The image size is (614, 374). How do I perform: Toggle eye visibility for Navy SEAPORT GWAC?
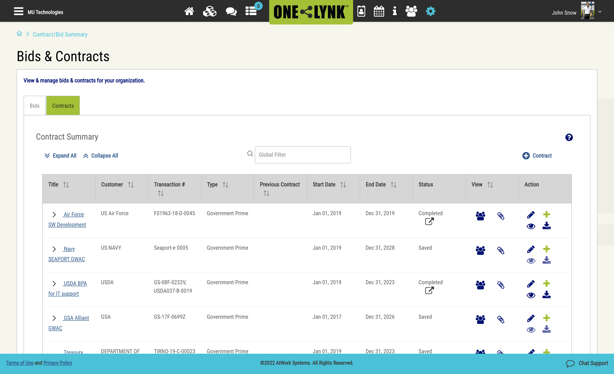[x=531, y=261]
